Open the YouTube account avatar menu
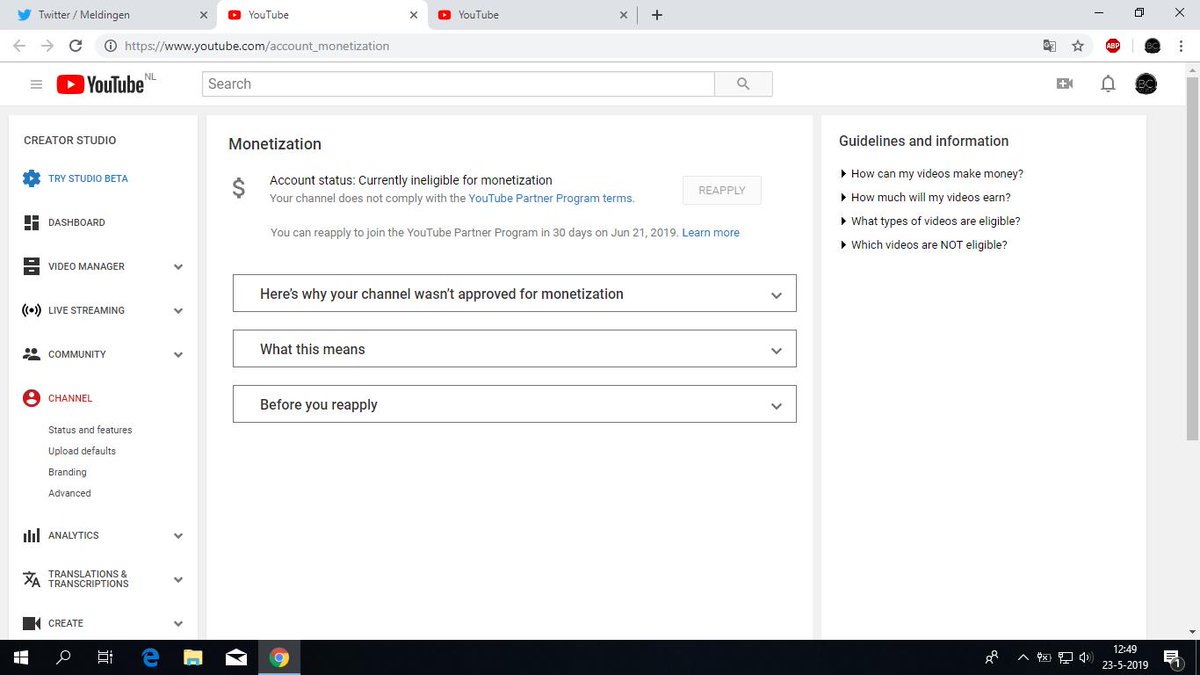 pos(1146,84)
